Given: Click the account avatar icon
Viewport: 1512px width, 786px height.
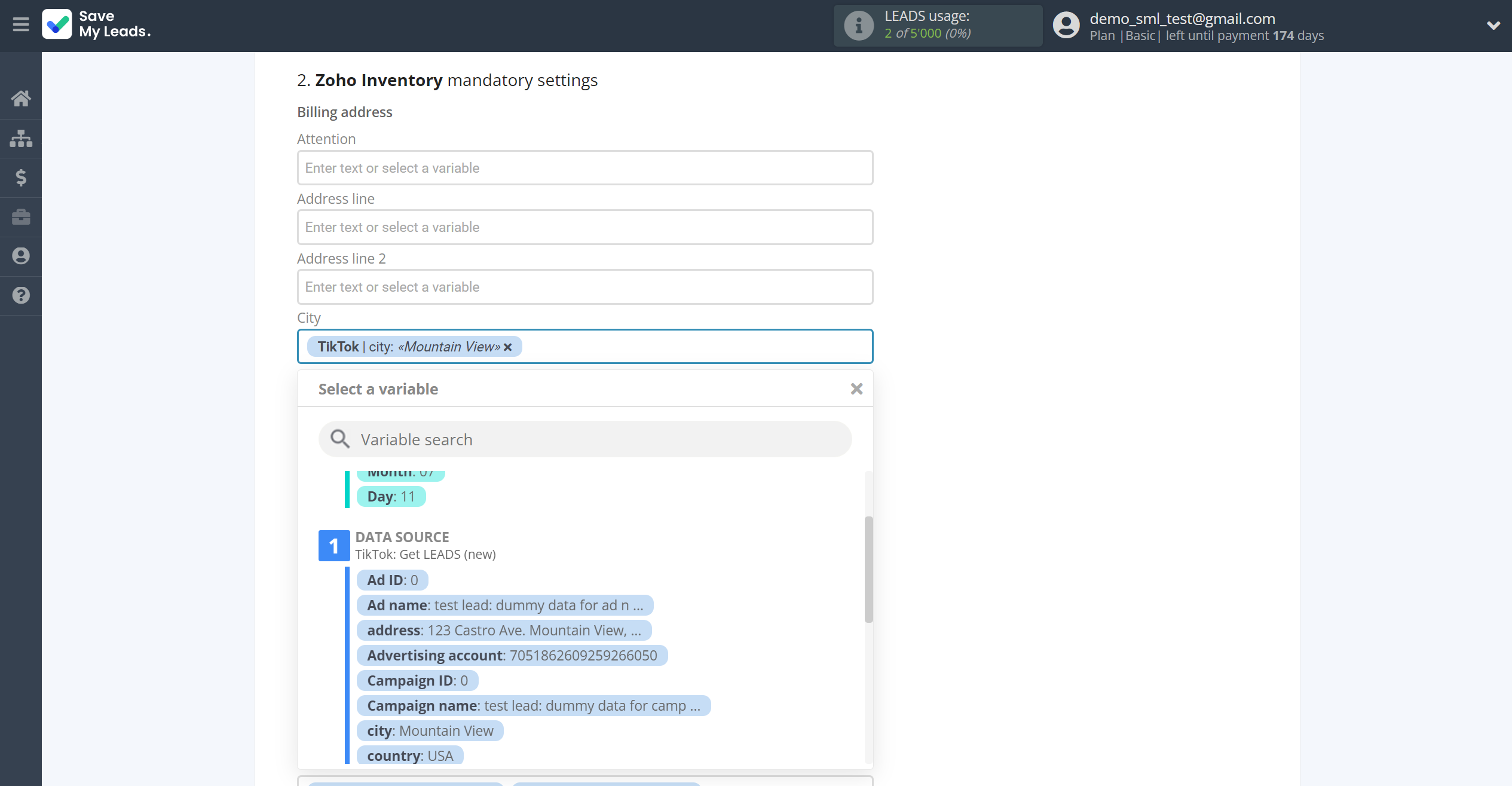Looking at the screenshot, I should (x=1066, y=26).
